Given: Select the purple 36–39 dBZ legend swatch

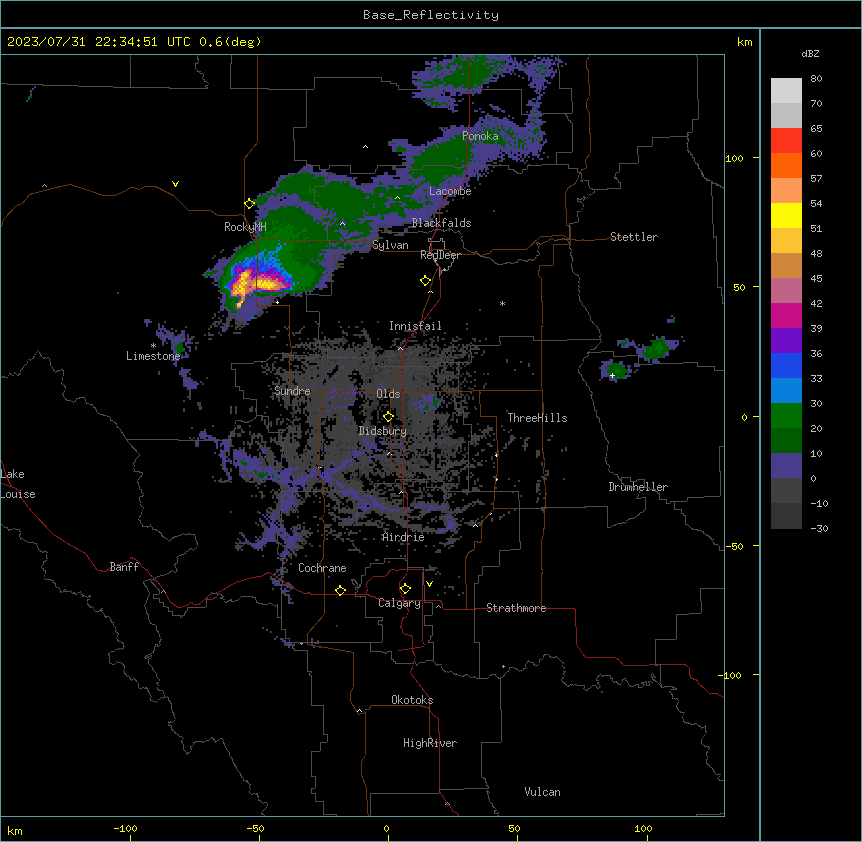Looking at the screenshot, I should coord(786,341).
